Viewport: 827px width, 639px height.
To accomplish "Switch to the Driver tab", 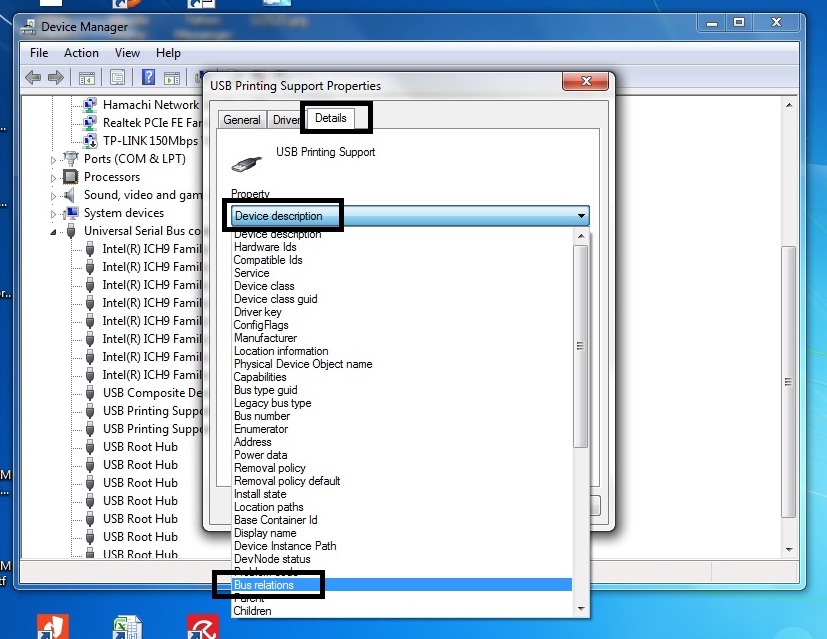I will point(285,120).
